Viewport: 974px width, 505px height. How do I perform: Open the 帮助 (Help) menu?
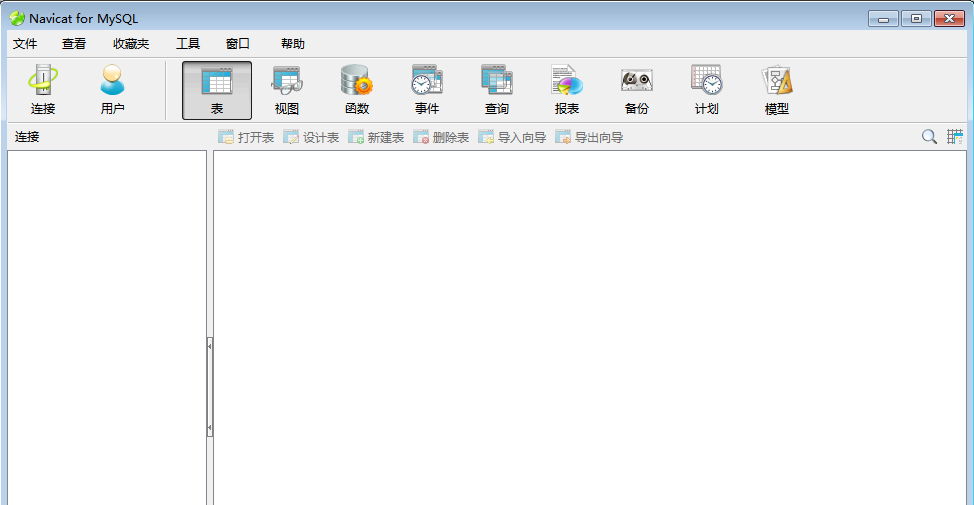293,44
